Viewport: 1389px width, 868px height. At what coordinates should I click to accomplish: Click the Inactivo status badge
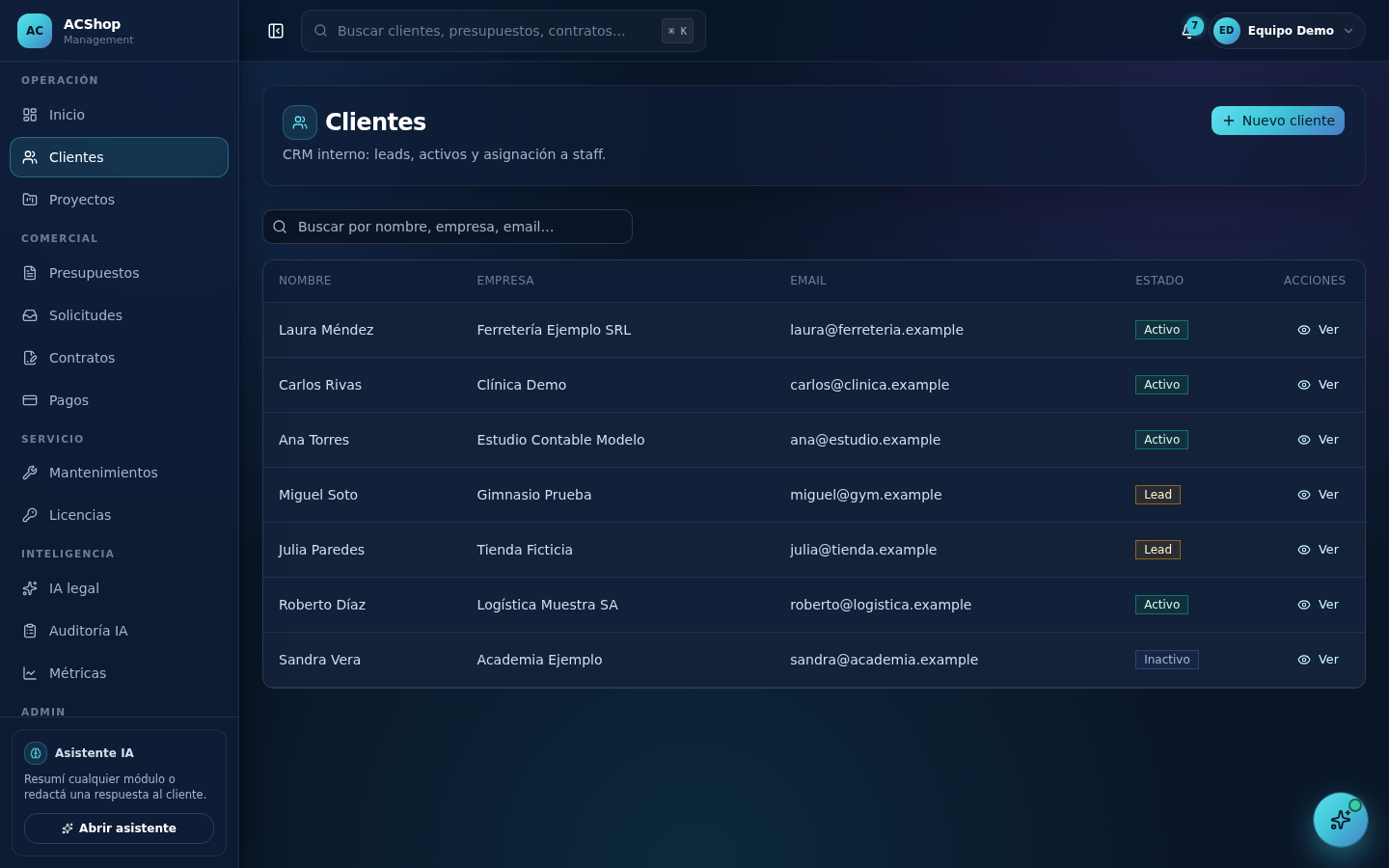[1167, 660]
